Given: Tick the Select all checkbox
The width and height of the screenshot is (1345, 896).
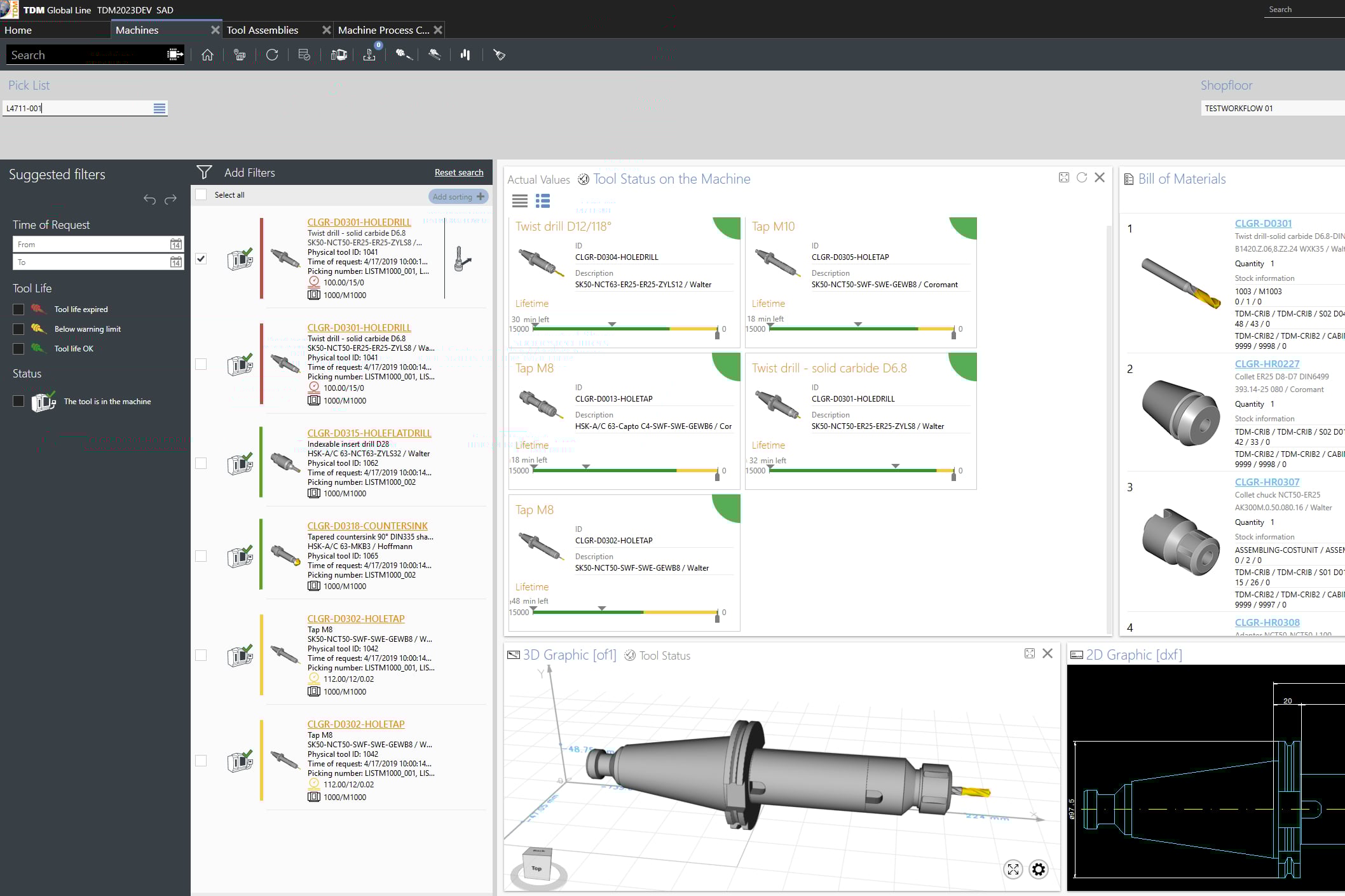Looking at the screenshot, I should coord(201,195).
